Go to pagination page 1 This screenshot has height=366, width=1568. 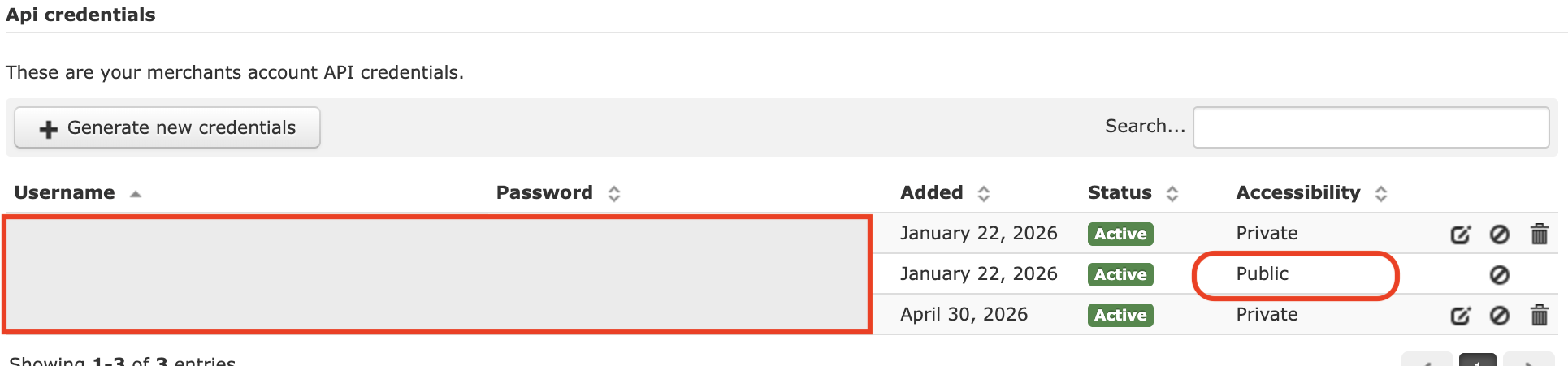[1477, 360]
